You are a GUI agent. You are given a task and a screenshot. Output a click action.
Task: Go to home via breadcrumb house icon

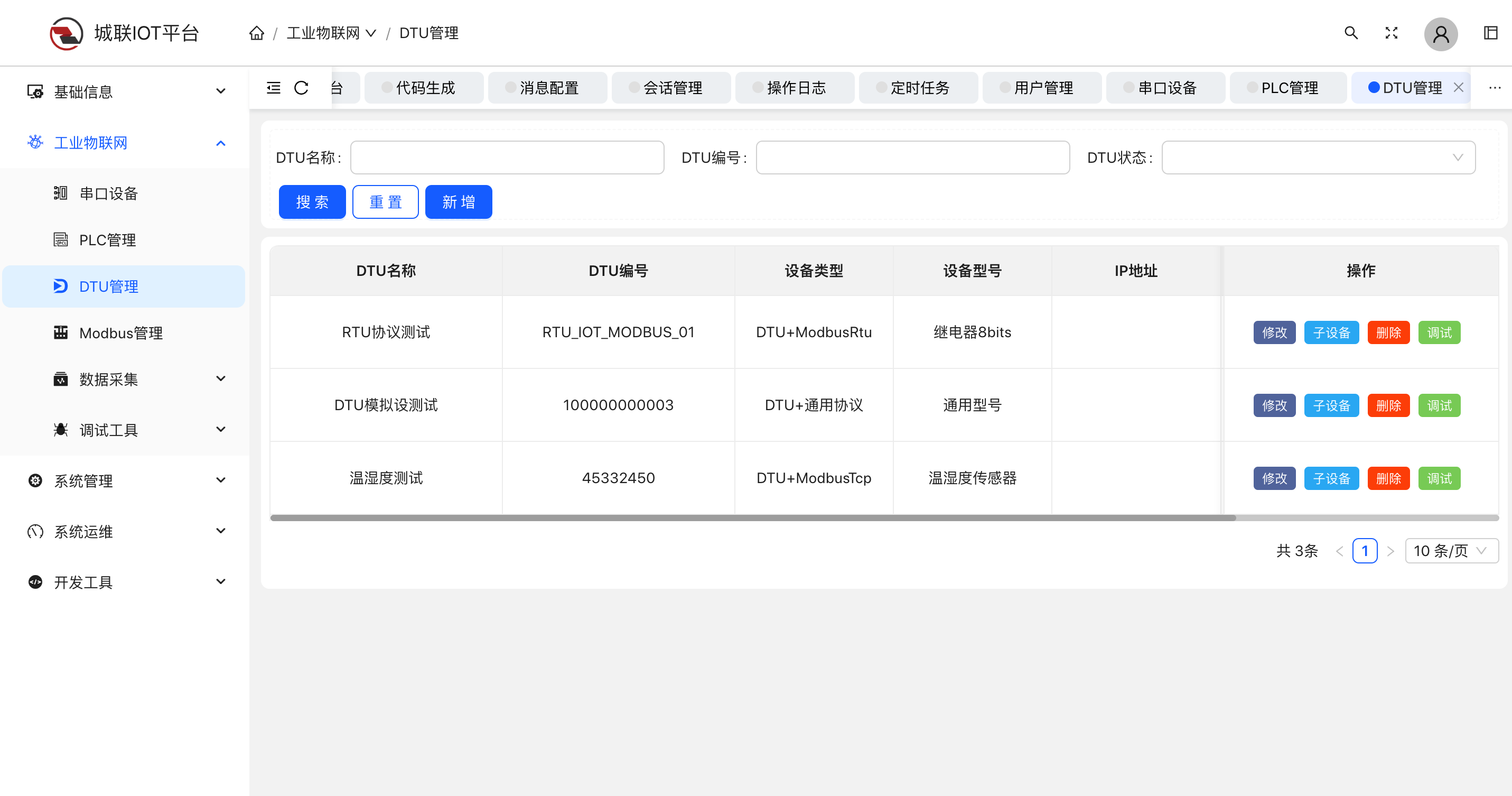click(257, 33)
